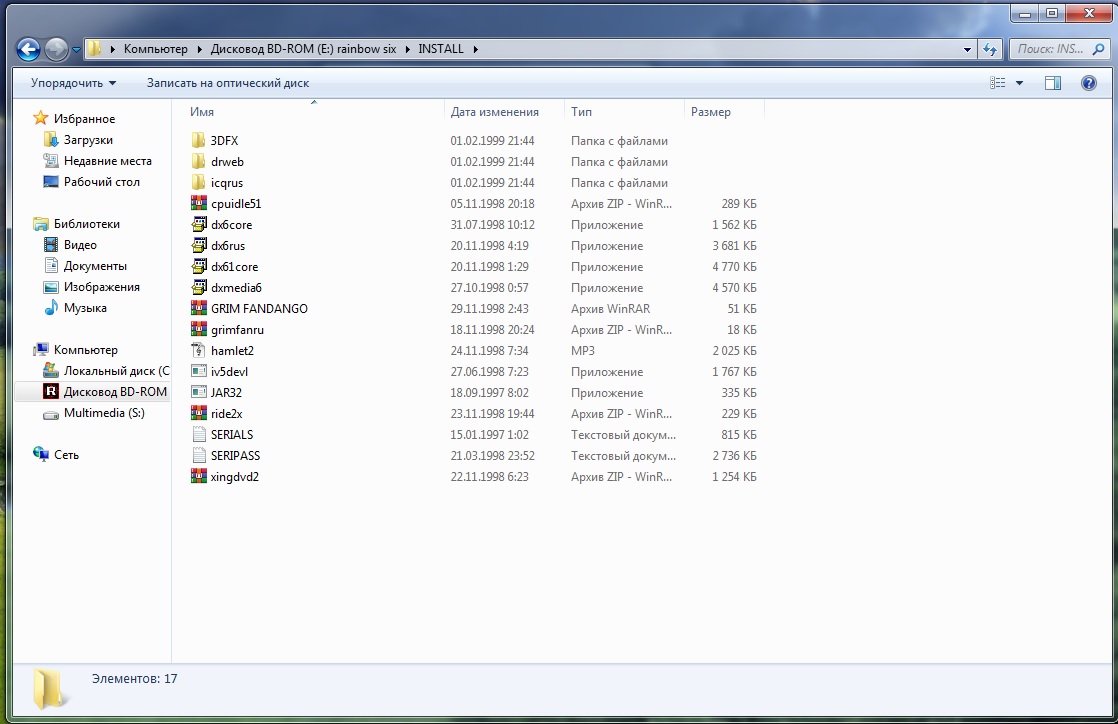This screenshot has width=1118, height=724.
Task: Select the 3DFX folder icon
Action: click(x=198, y=141)
